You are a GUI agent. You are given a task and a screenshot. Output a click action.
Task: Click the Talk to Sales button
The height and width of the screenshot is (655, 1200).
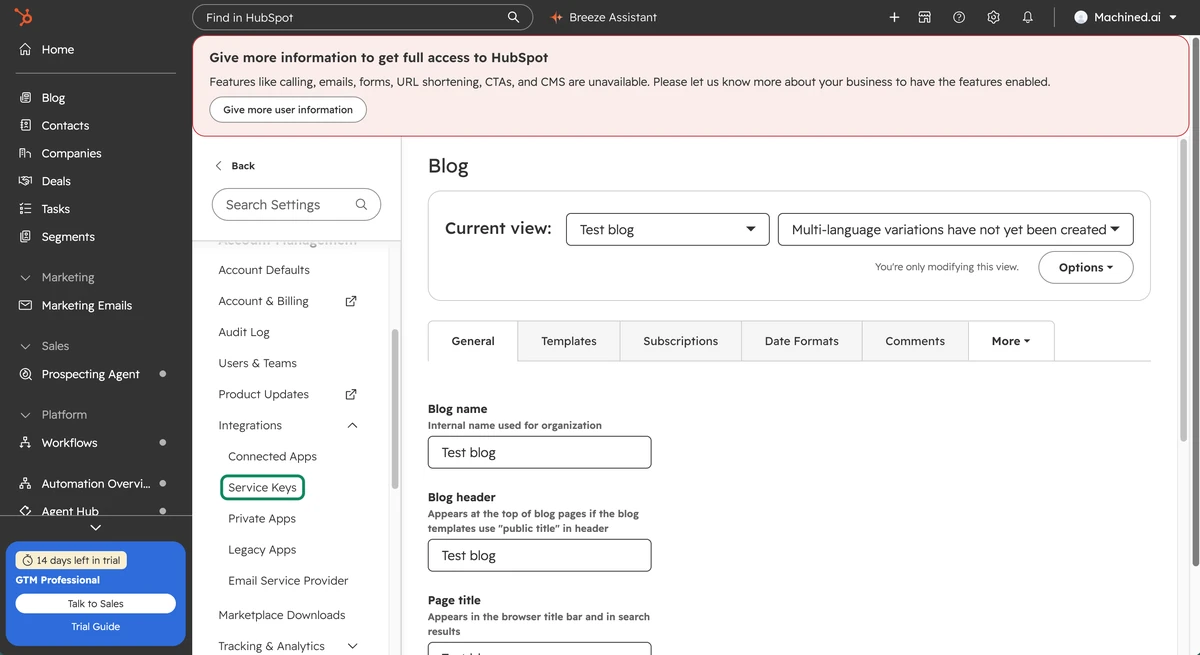[96, 603]
